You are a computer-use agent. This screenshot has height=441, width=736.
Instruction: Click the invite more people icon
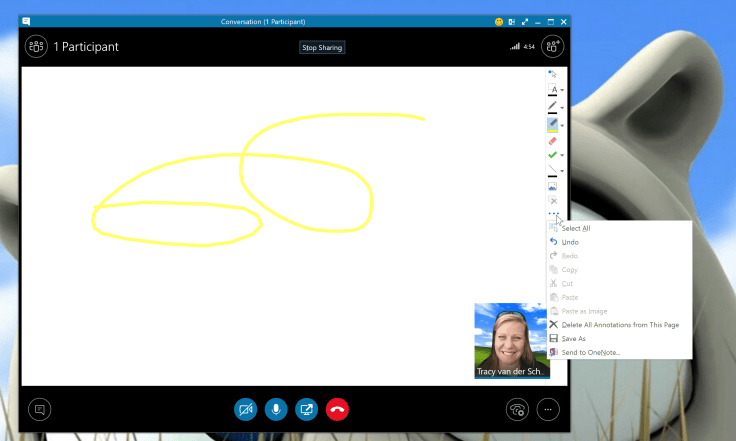[552, 47]
